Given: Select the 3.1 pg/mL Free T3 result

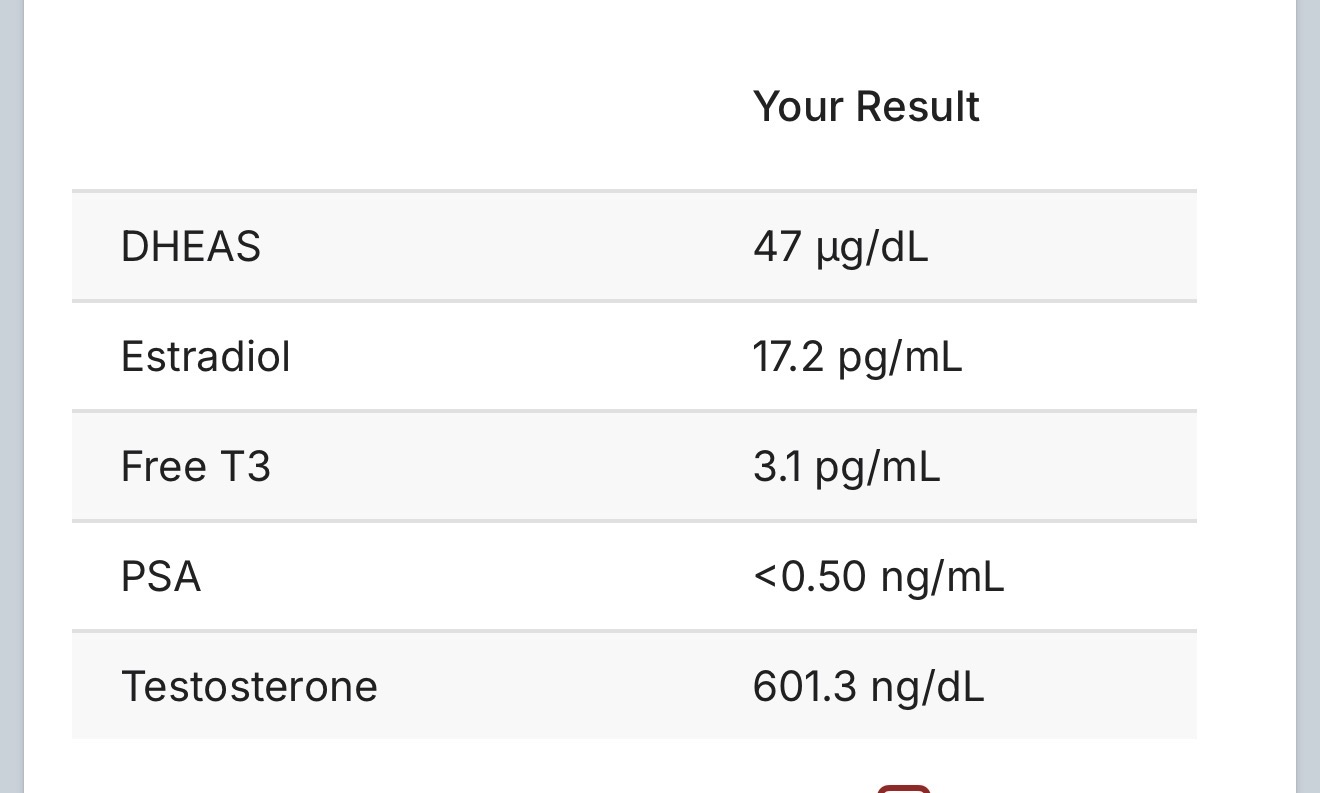Looking at the screenshot, I should [x=846, y=467].
